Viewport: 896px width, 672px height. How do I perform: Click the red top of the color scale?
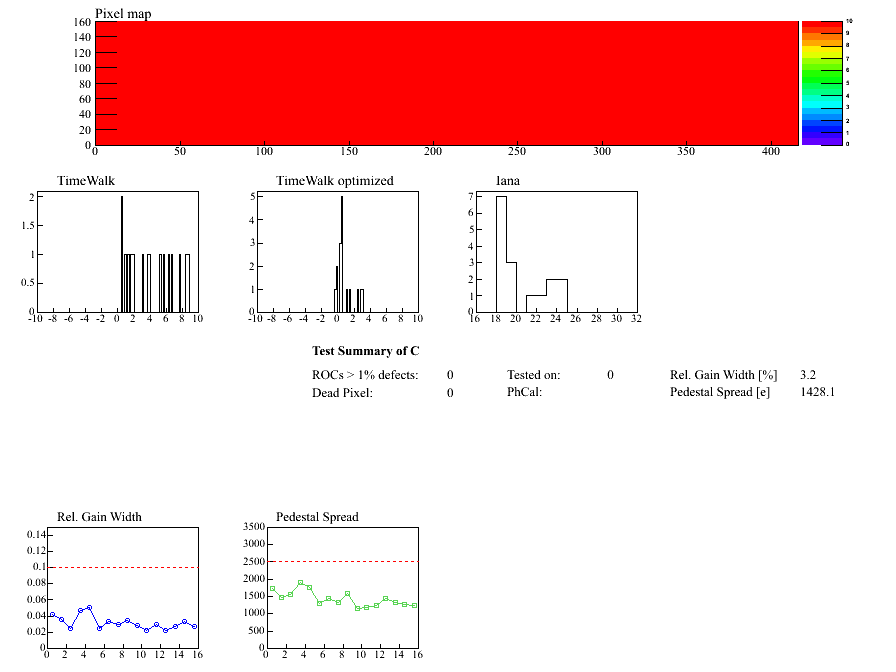pyautogui.click(x=821, y=26)
